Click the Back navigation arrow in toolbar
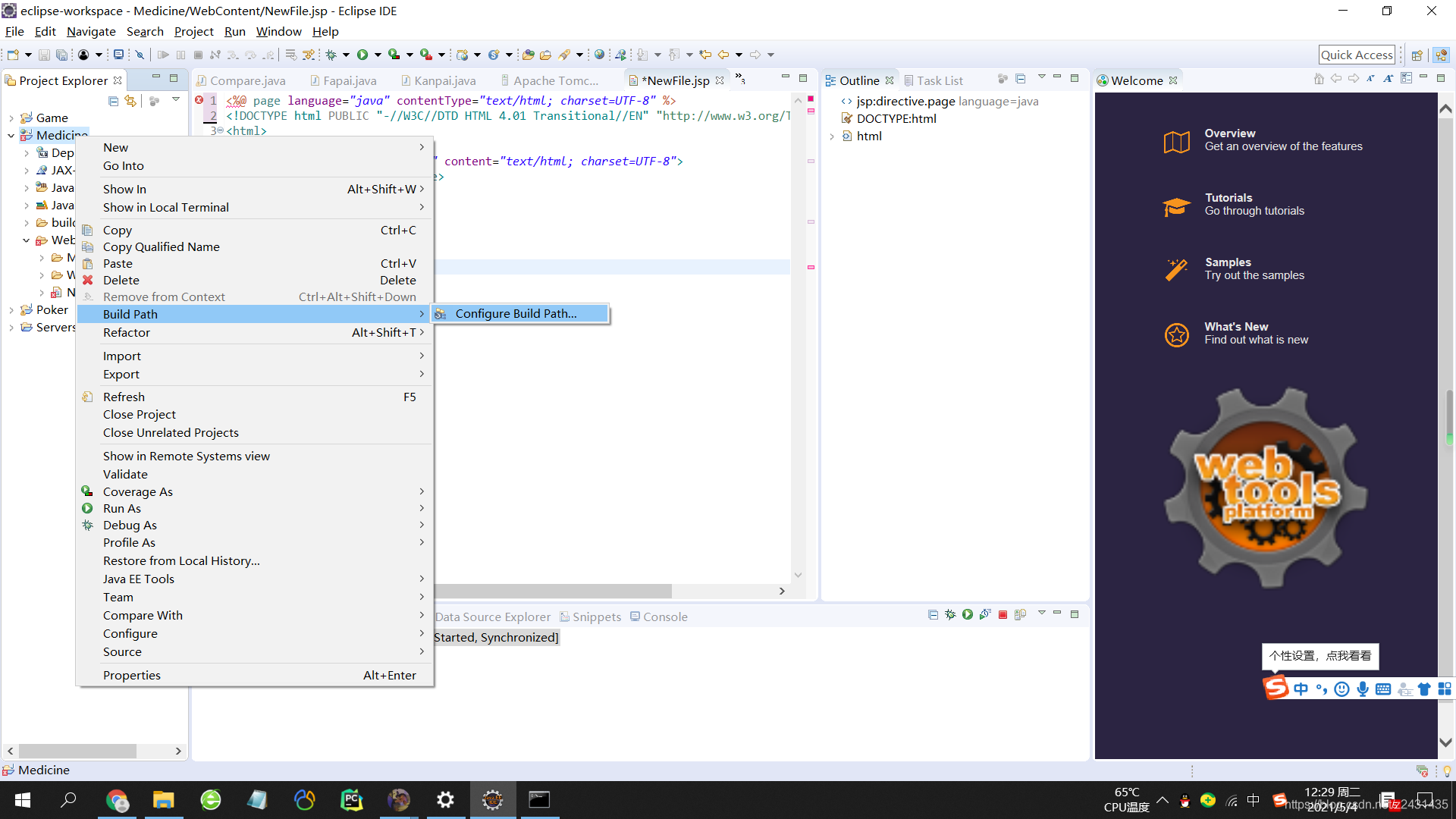The height and width of the screenshot is (819, 1456). (x=723, y=55)
